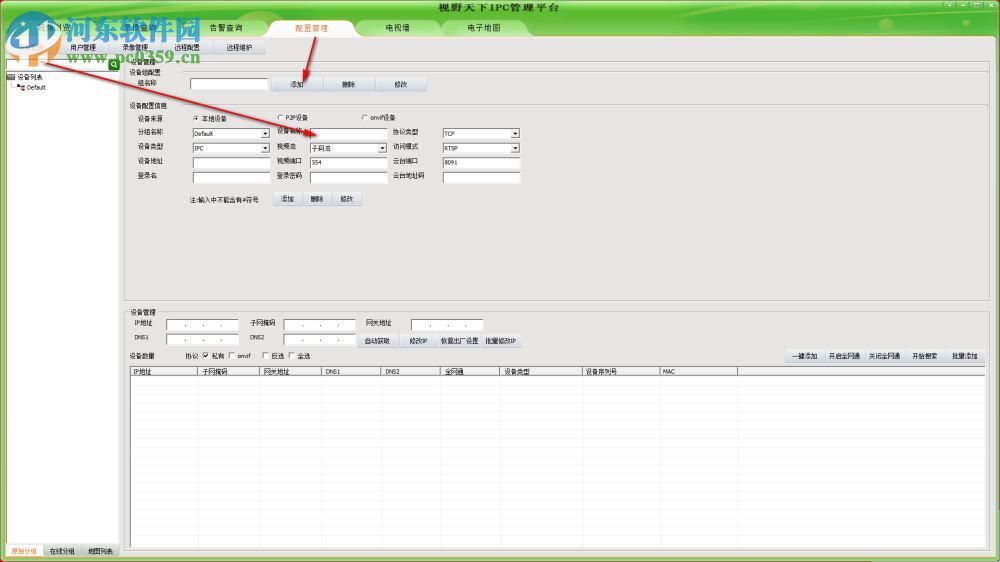
Task: Click the MAC column header
Action: click(x=698, y=371)
